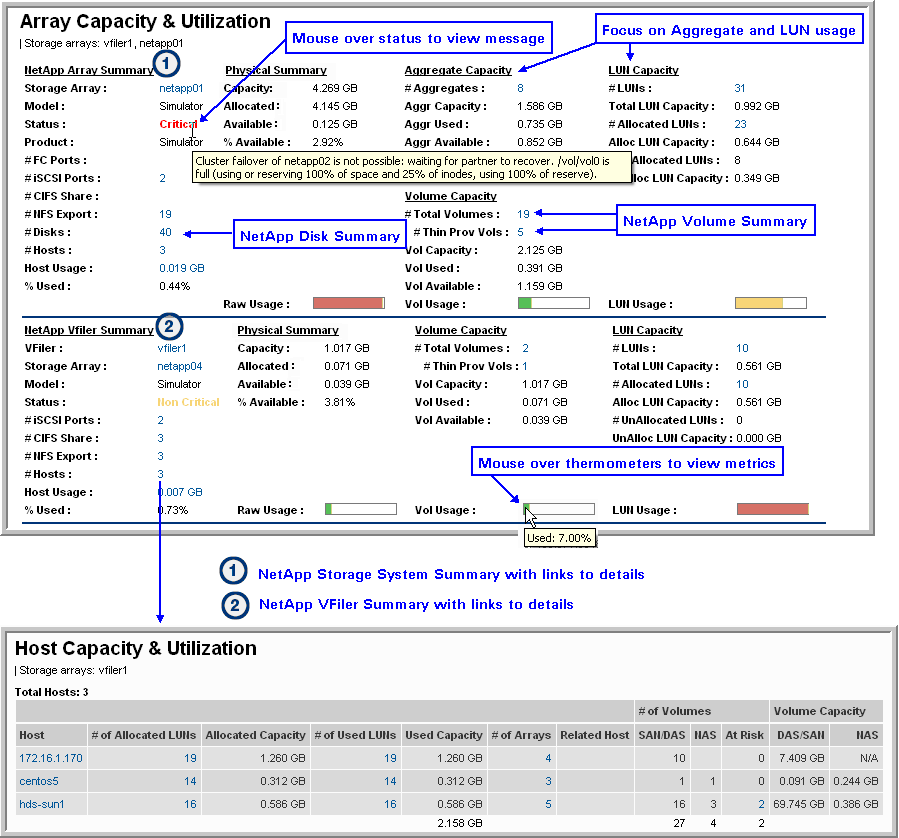Open the centos5 host link
899x838 pixels.
pos(39,781)
